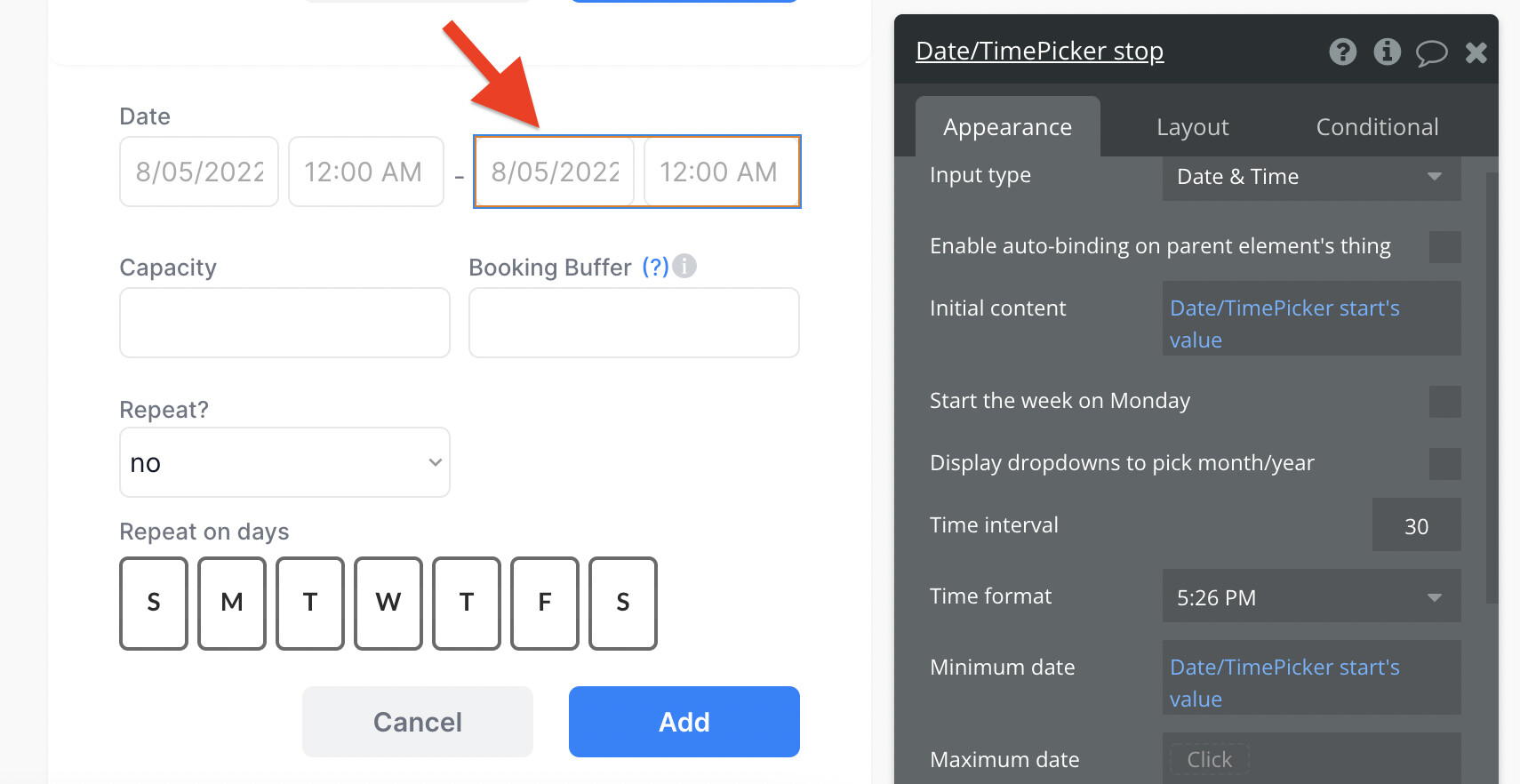1520x784 pixels.
Task: Toggle the Saturday day button in Repeat on days
Action: pos(623,603)
